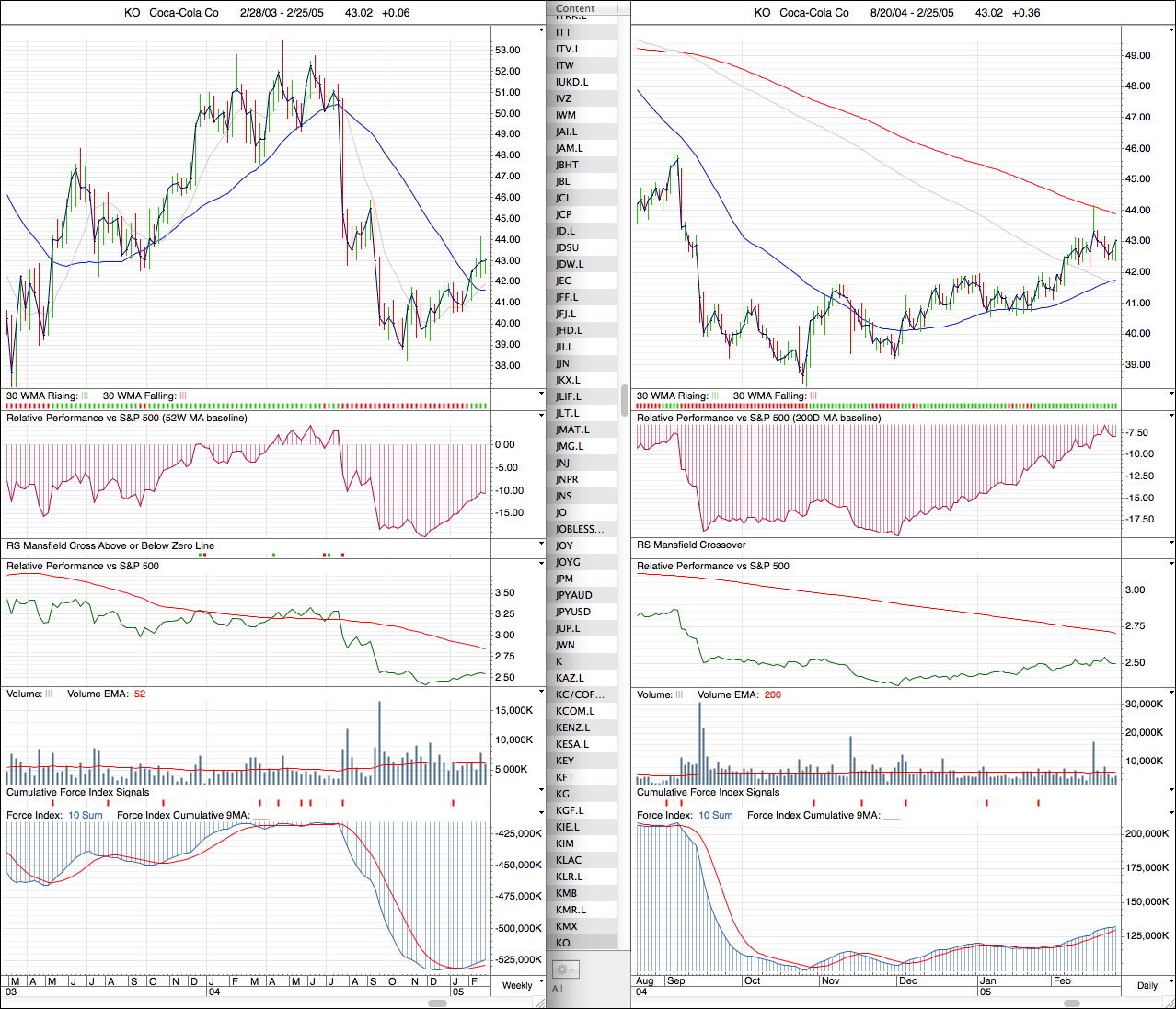Open daily RS Mansfield Crossover panel menu arrow
This screenshot has height=1009, width=1176.
[1170, 545]
